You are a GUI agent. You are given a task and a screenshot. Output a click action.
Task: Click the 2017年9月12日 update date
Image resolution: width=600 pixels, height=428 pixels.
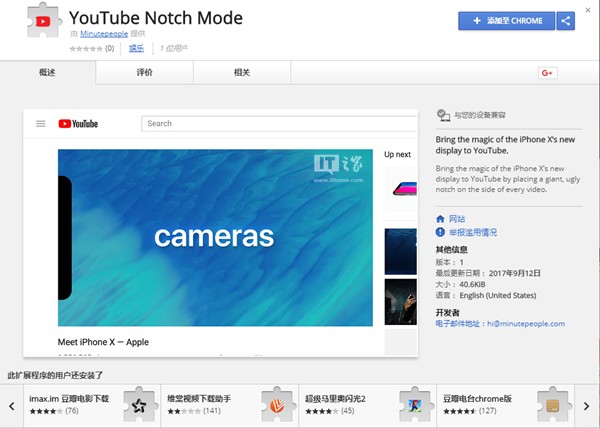click(515, 273)
